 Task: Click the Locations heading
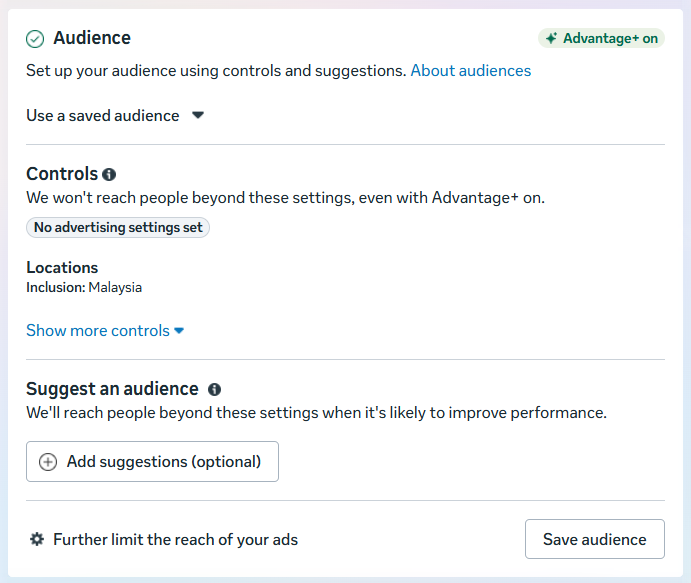click(x=62, y=267)
